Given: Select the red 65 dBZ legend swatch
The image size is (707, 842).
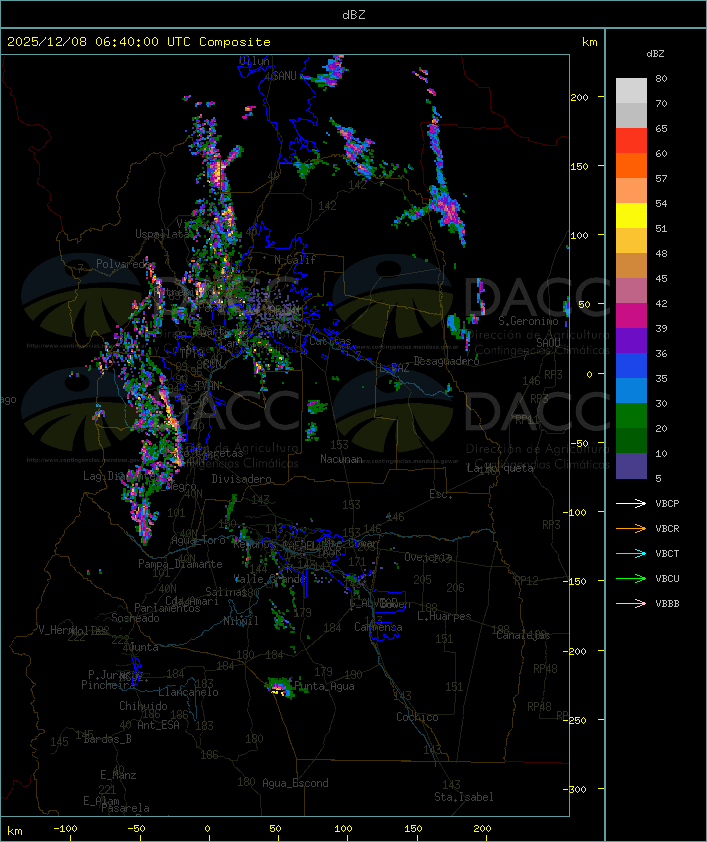Looking at the screenshot, I should pos(631,141).
